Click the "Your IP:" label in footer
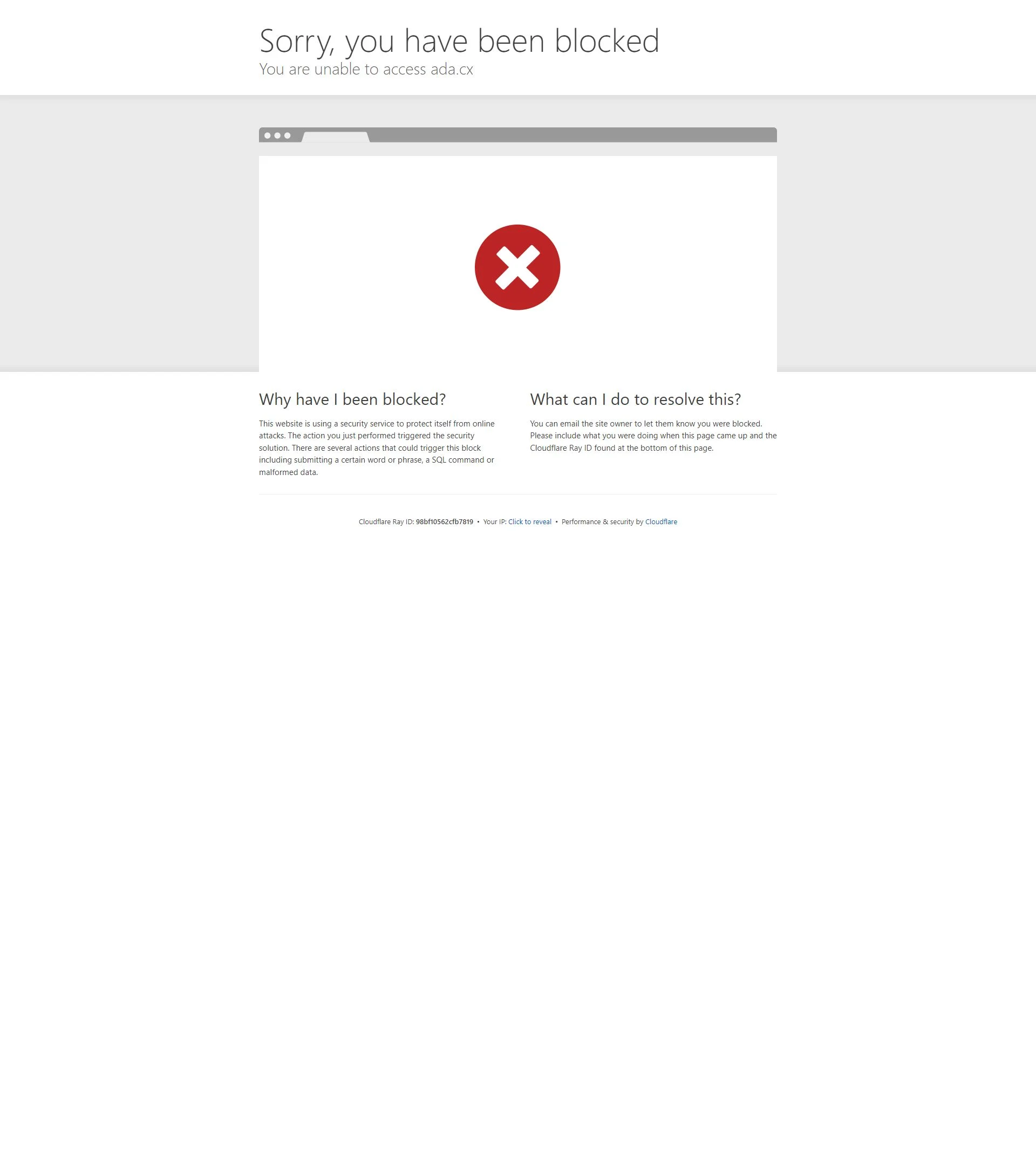1036x1166 pixels. tap(494, 522)
